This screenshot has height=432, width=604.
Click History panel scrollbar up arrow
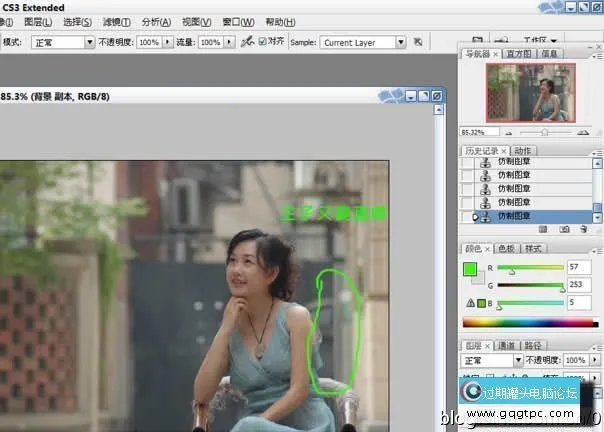coord(597,163)
